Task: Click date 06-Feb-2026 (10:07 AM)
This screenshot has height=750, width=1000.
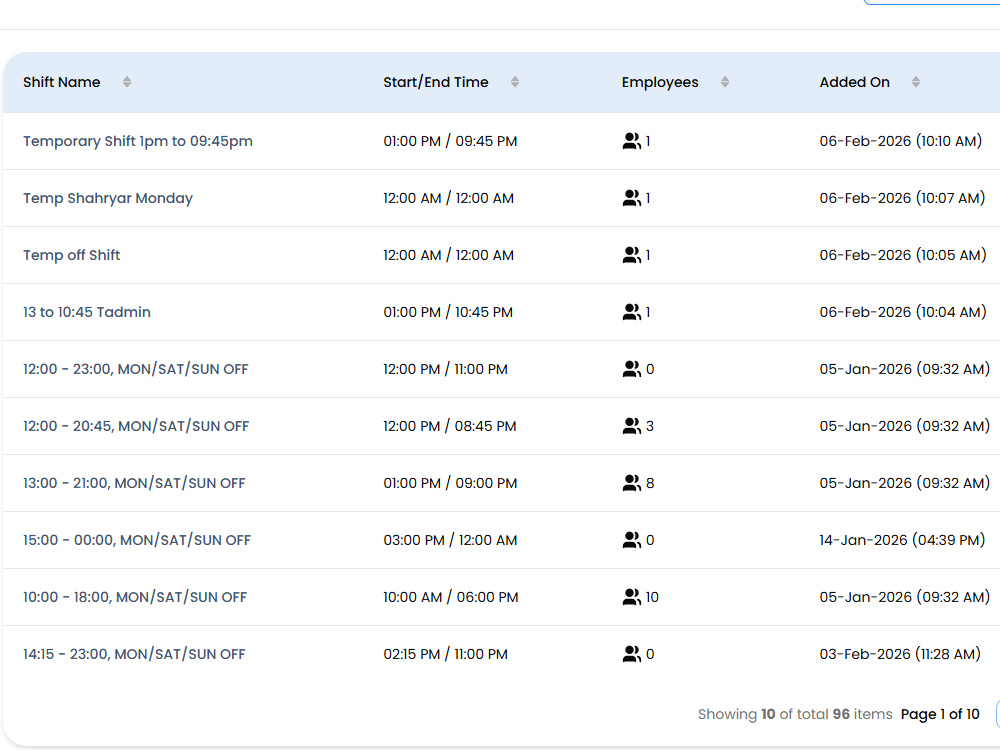Action: pyautogui.click(x=902, y=198)
